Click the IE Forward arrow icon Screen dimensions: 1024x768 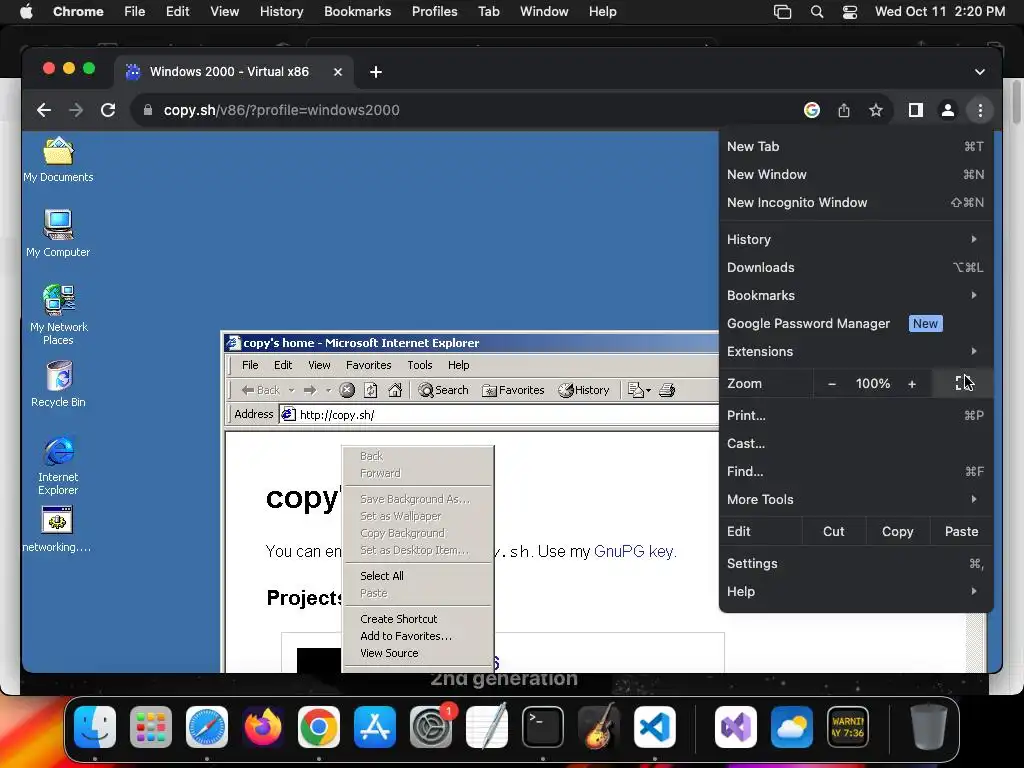310,390
